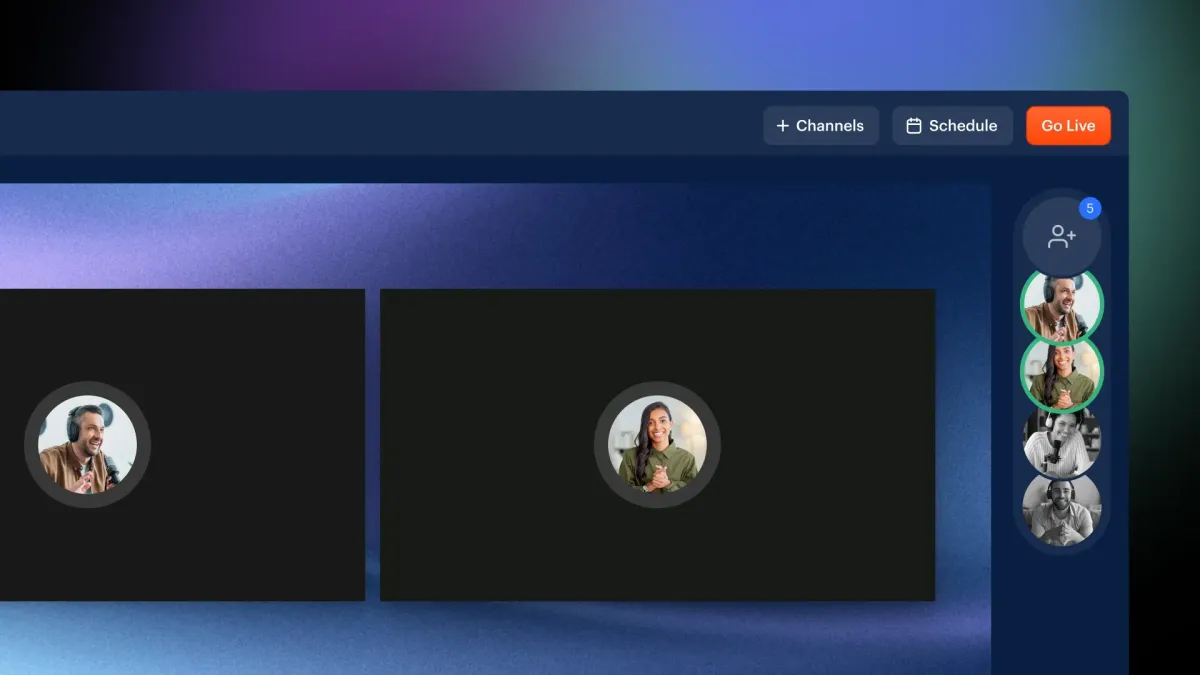Open the Channels panel
1200x675 pixels.
(x=821, y=126)
